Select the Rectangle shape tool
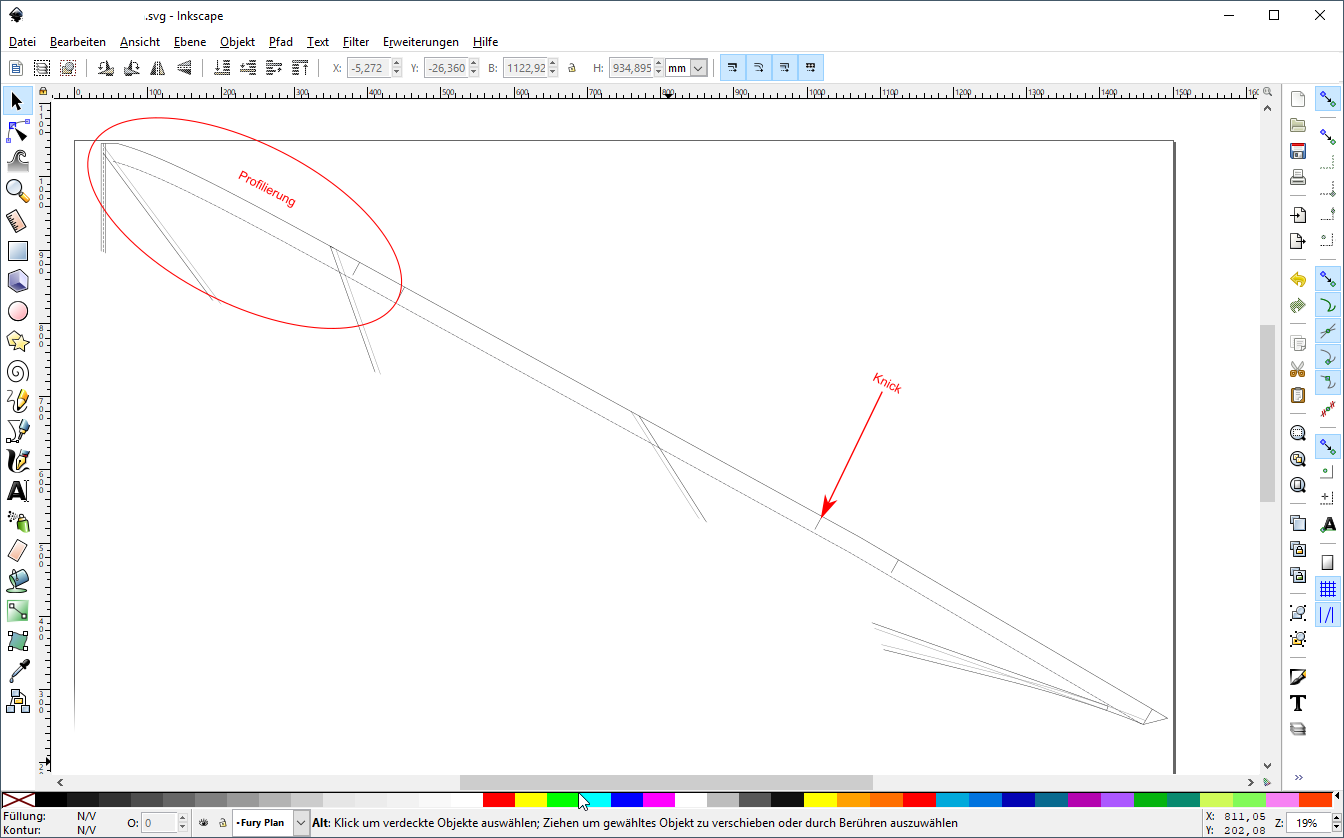1344x838 pixels. tap(18, 251)
